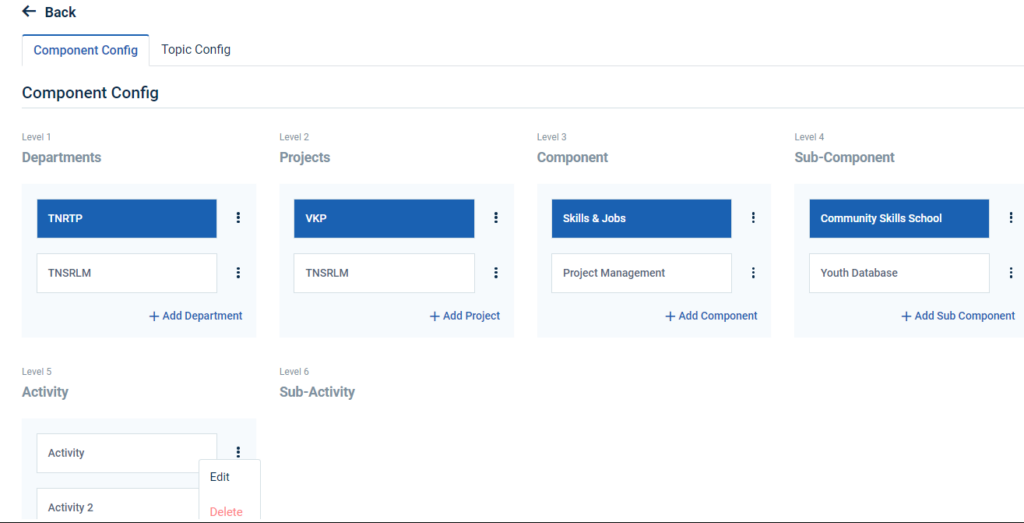Select the TNSRLM department item
Image resolution: width=1024 pixels, height=523 pixels.
tap(126, 273)
